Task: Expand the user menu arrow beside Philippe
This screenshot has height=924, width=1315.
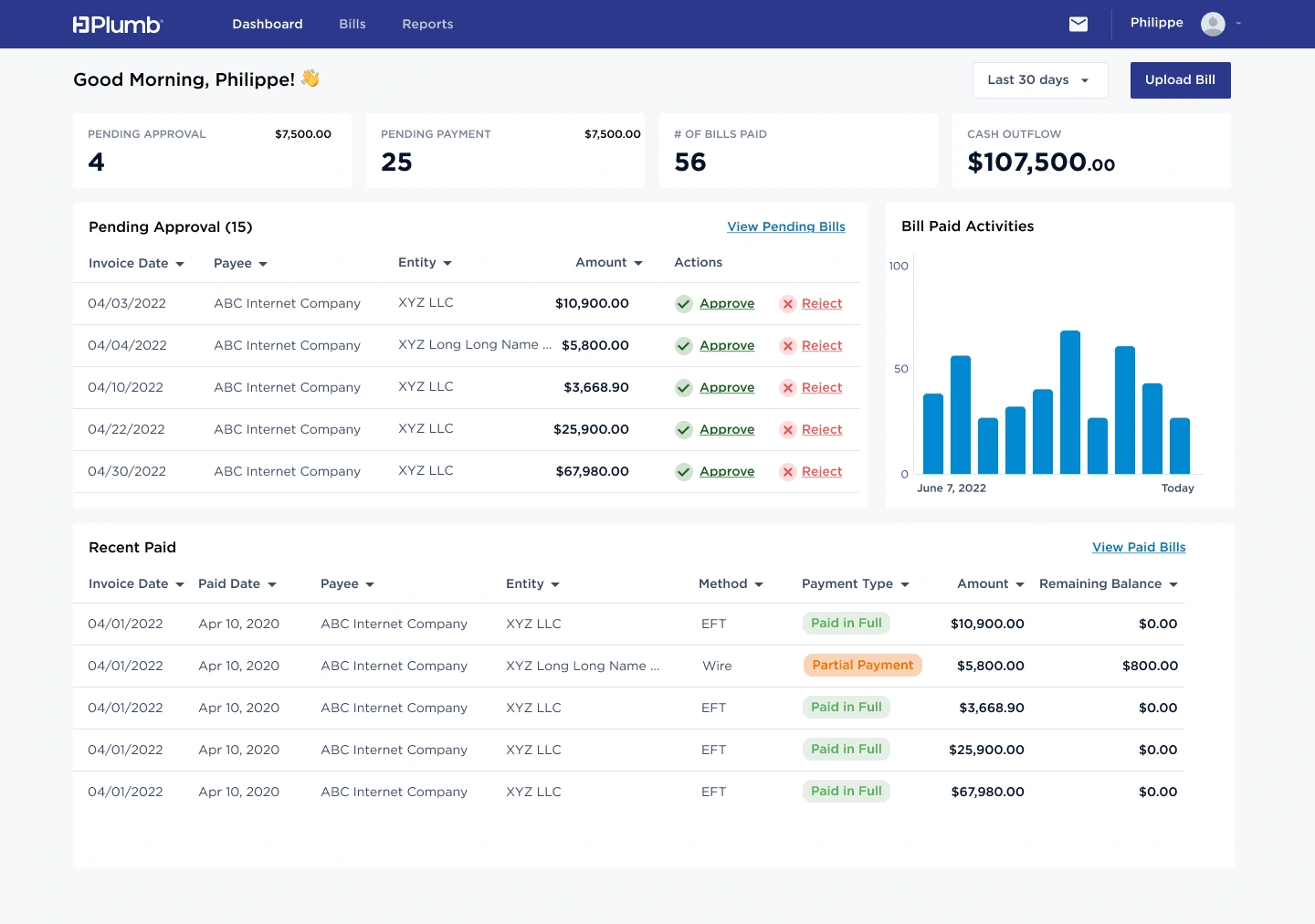Action: pos(1238,24)
